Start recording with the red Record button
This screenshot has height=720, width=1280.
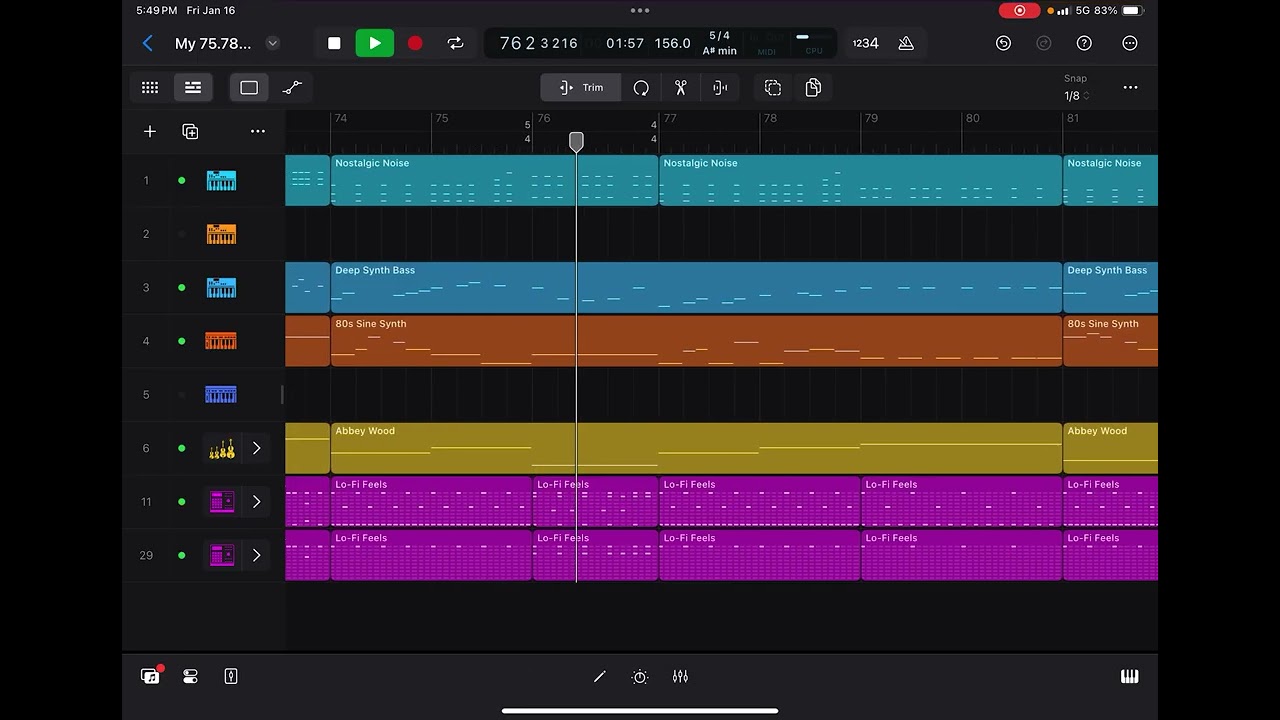[x=415, y=43]
